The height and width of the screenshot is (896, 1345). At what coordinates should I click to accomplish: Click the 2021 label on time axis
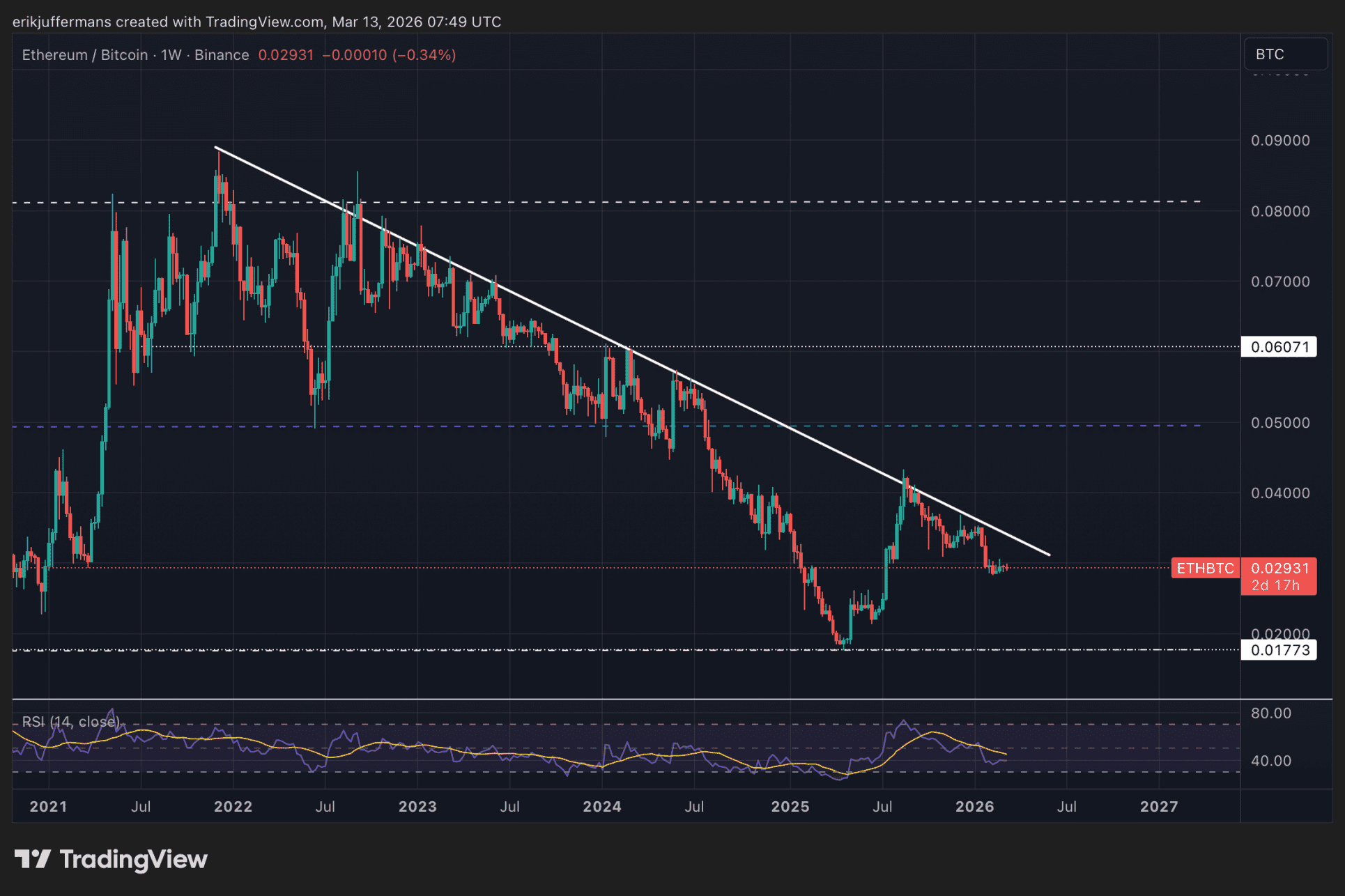[48, 806]
